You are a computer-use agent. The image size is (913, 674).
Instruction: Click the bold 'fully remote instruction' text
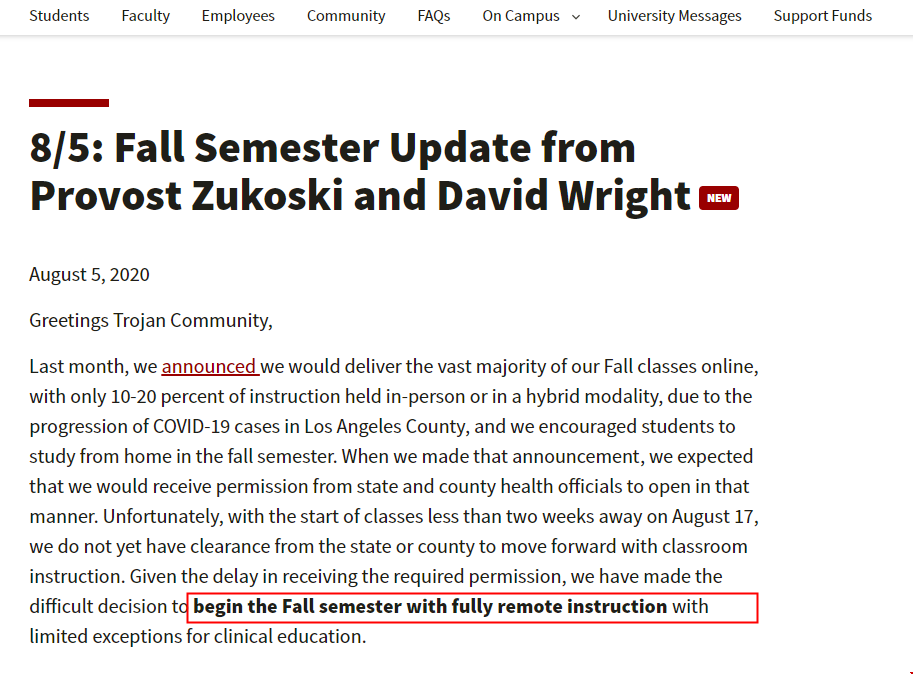pos(559,606)
